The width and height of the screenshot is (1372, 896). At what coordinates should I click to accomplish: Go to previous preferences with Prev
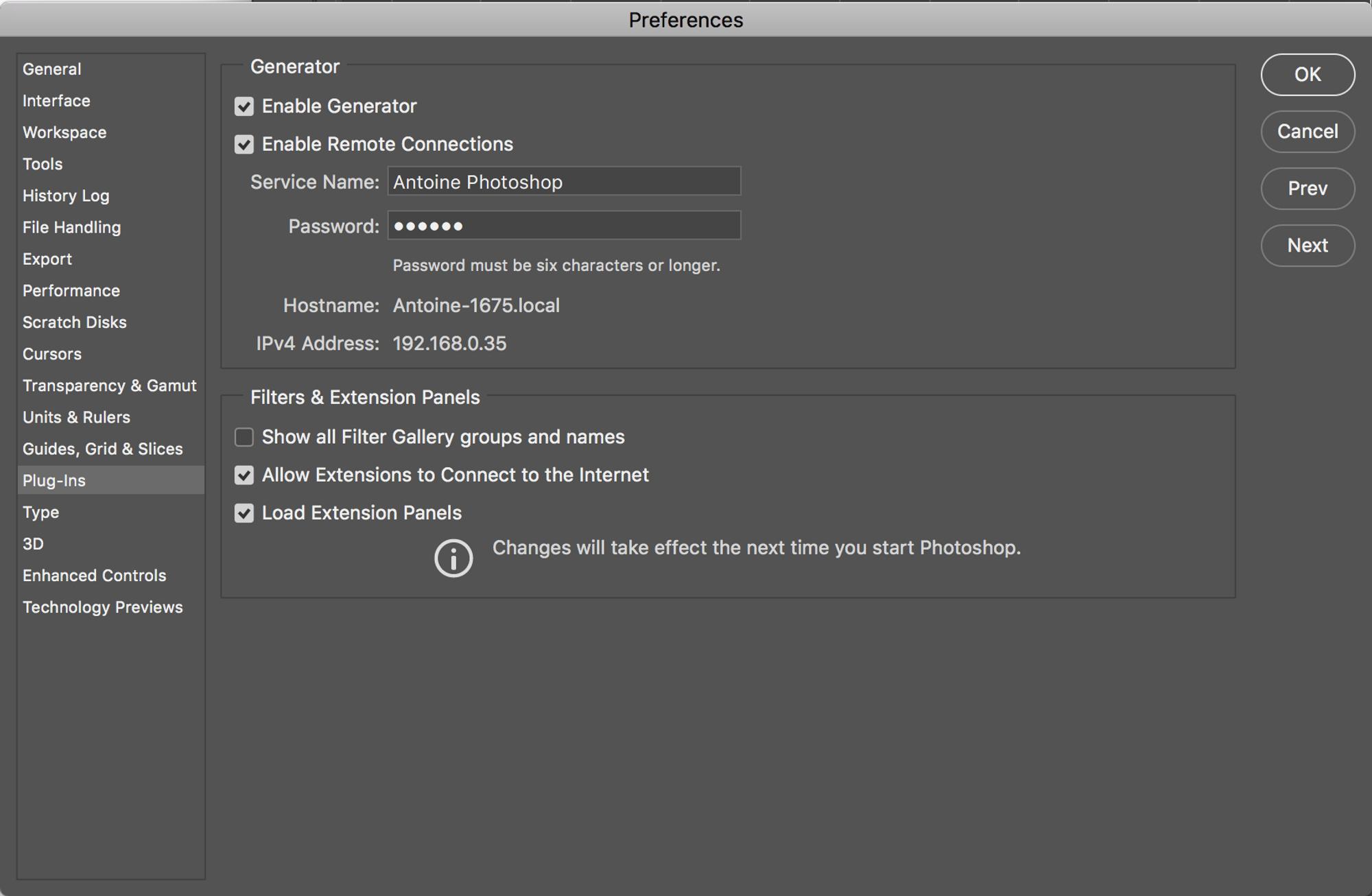click(1307, 188)
